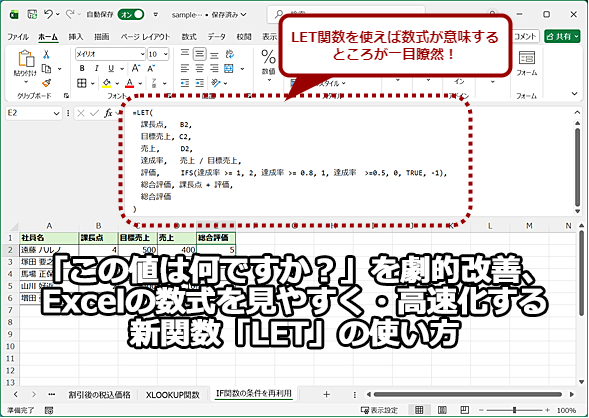The height and width of the screenshot is (418, 589).
Task: Select the ページ レイアウト ribbon tab
Action: [145, 37]
